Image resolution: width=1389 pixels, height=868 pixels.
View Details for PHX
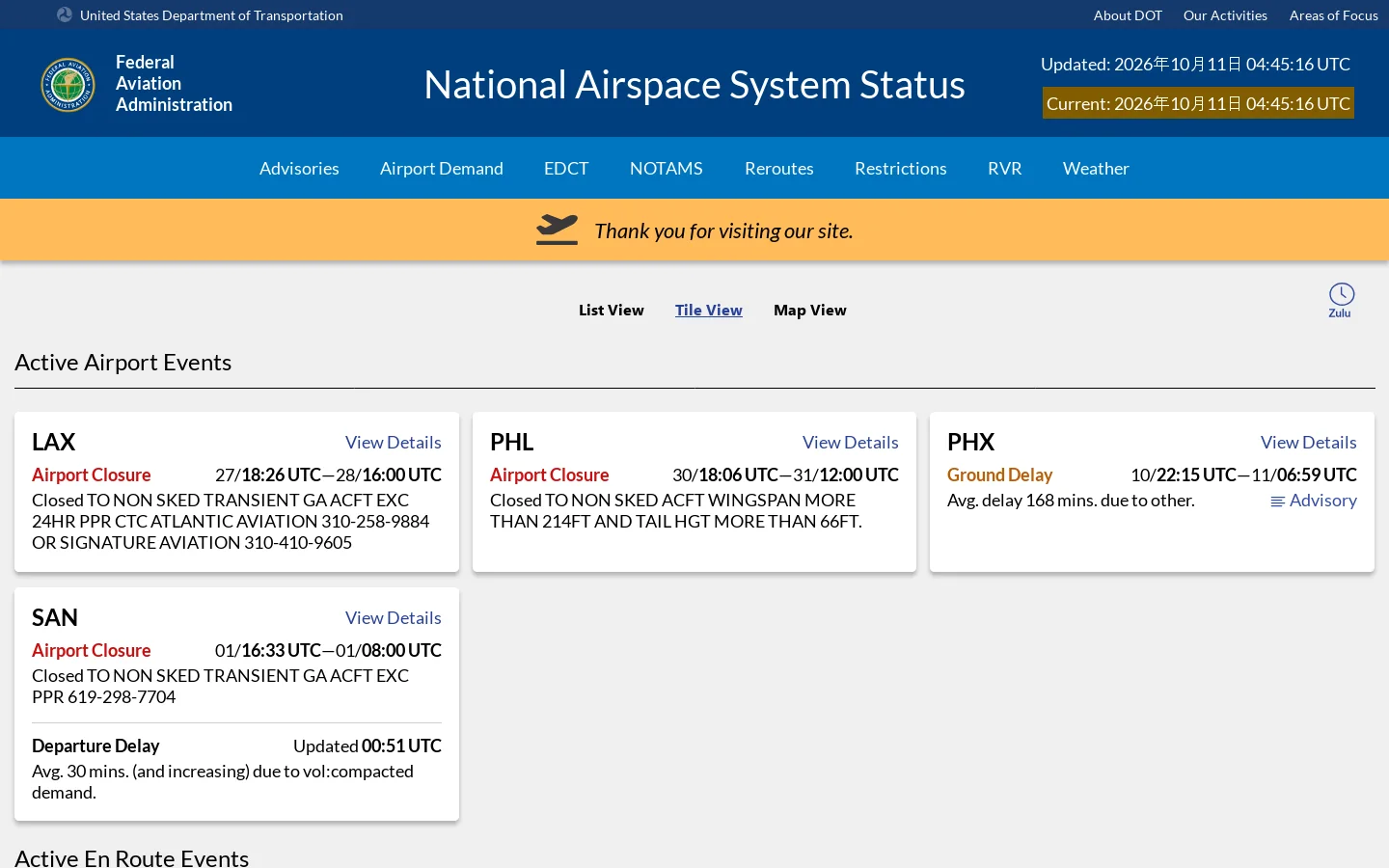point(1309,442)
